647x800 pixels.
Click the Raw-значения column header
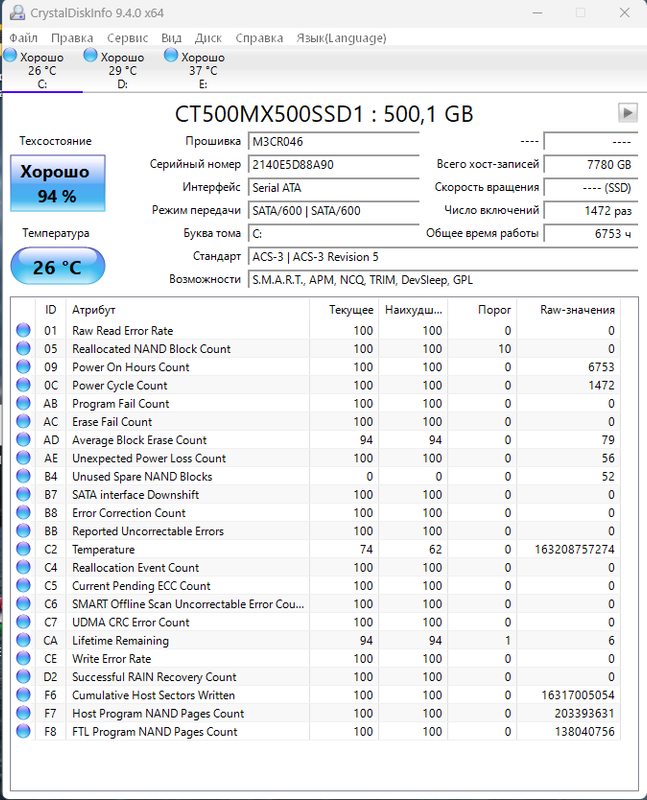click(x=568, y=310)
